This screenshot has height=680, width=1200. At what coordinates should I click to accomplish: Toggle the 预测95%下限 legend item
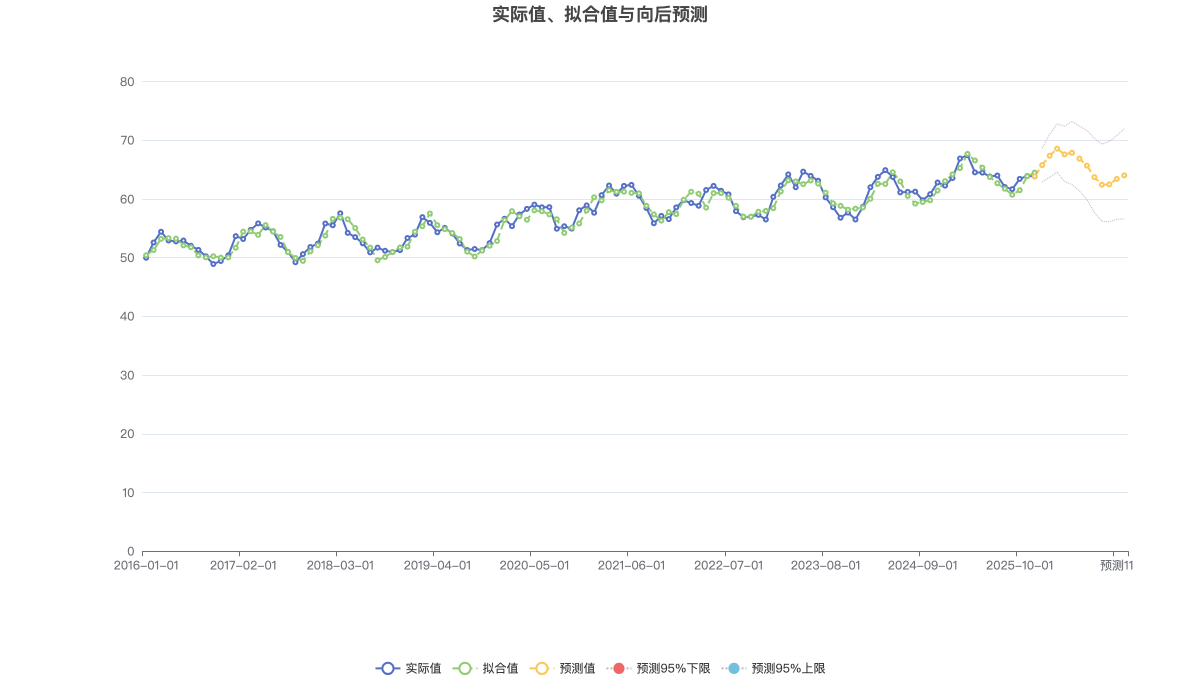point(658,668)
